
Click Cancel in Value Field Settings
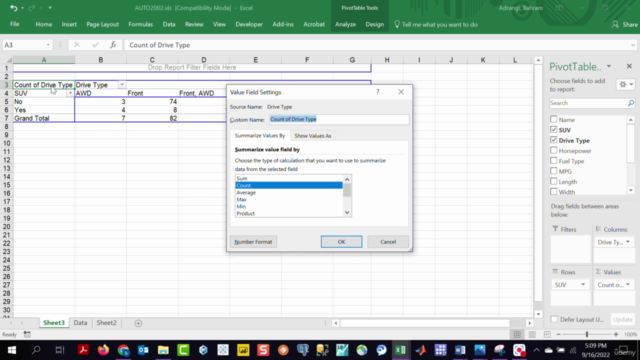click(388, 242)
